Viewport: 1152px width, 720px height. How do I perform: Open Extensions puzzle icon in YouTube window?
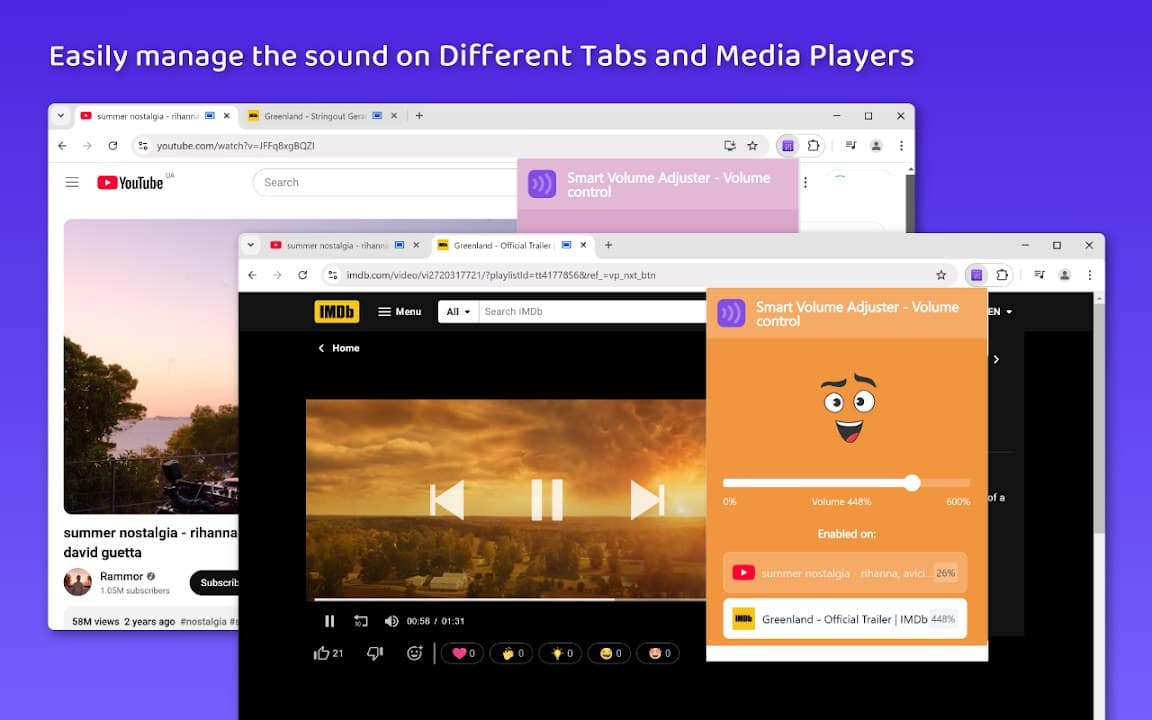coord(813,145)
